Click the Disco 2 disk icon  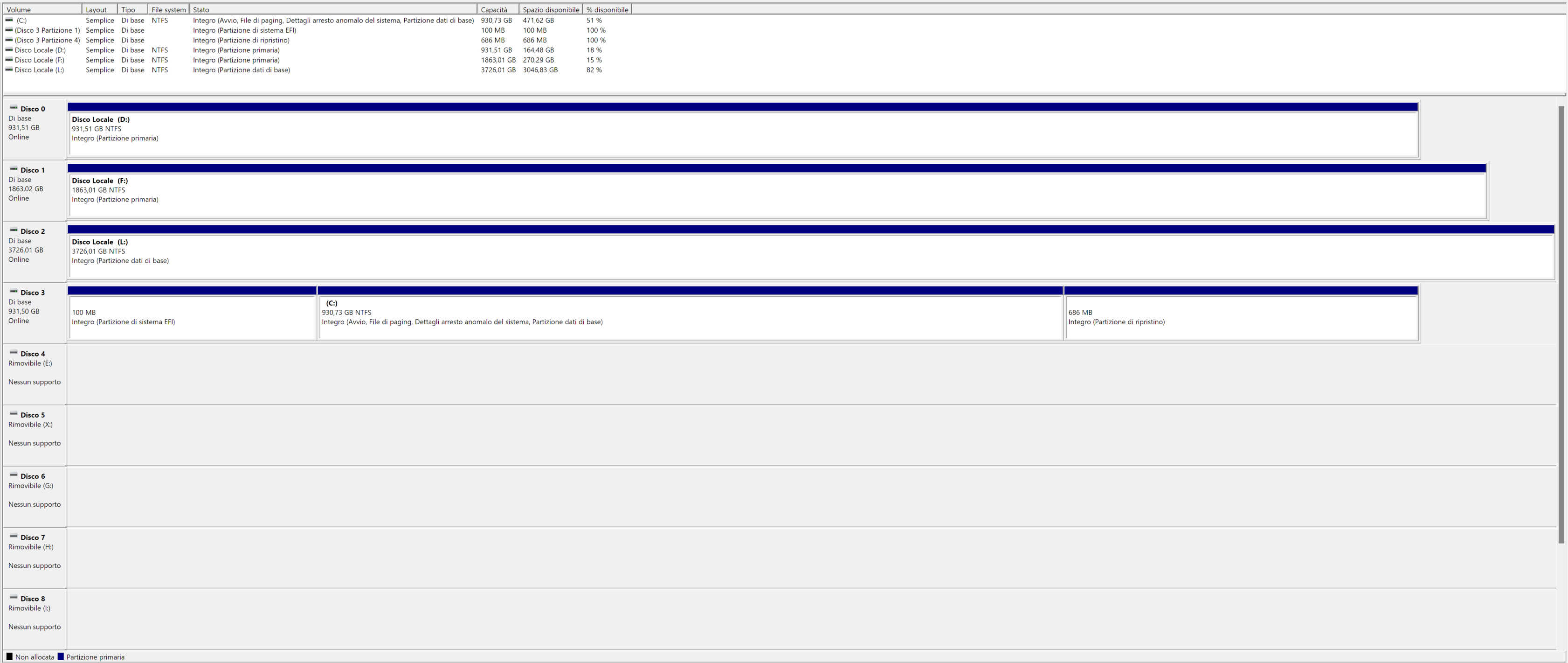pyautogui.click(x=14, y=230)
